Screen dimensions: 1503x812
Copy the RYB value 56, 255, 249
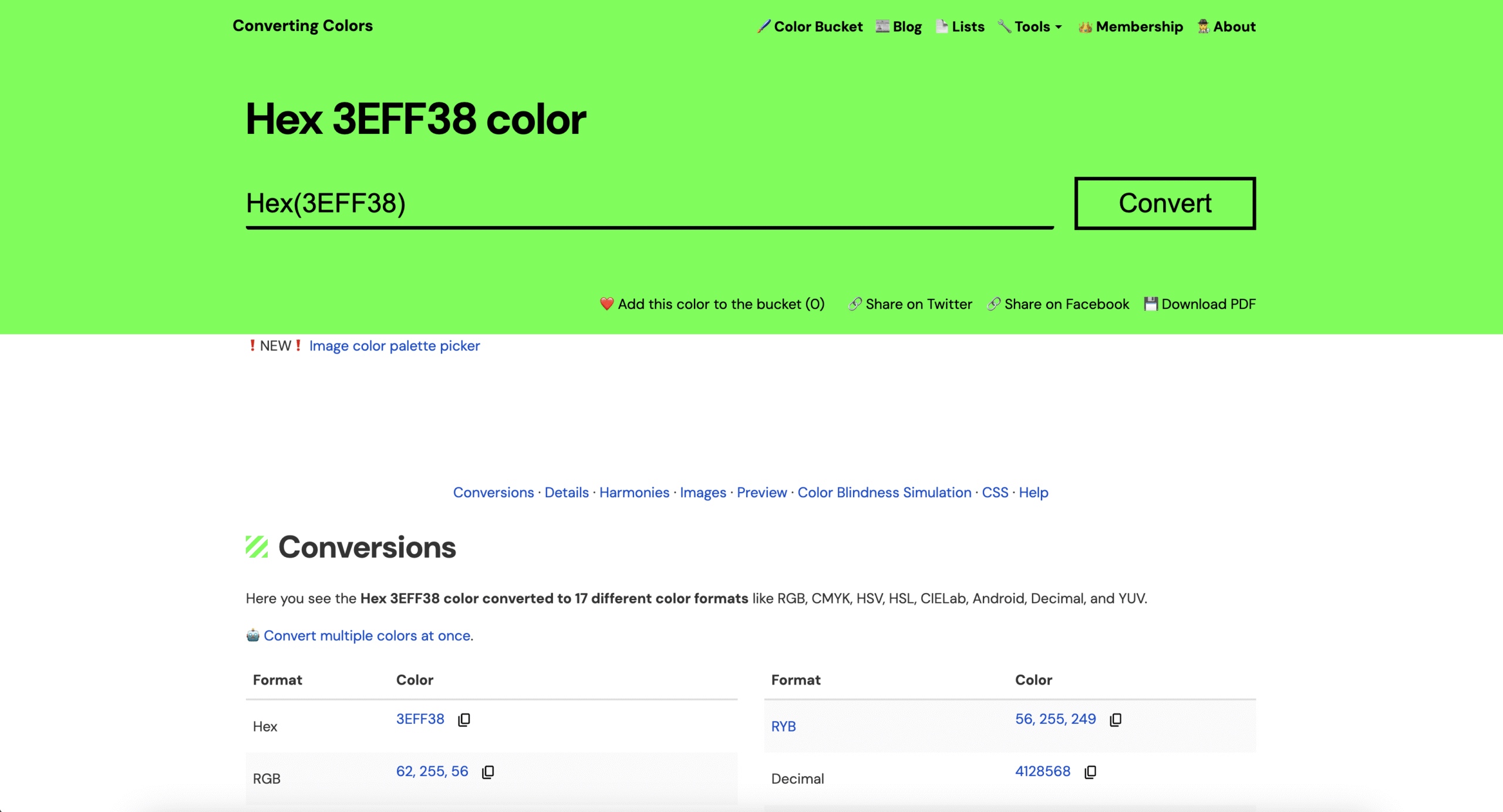pos(1115,719)
